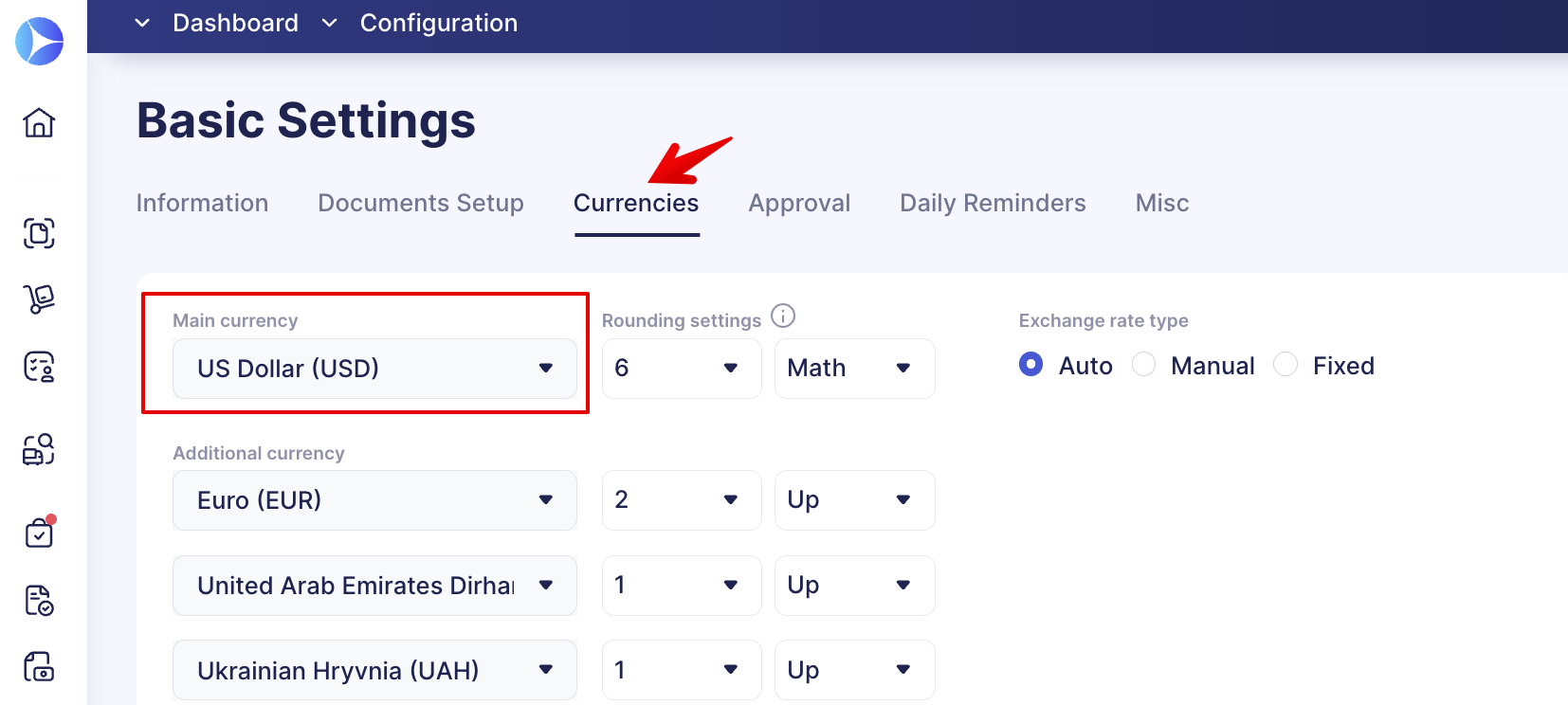The image size is (1568, 705).
Task: Switch to the Approval tab
Action: coord(799,203)
